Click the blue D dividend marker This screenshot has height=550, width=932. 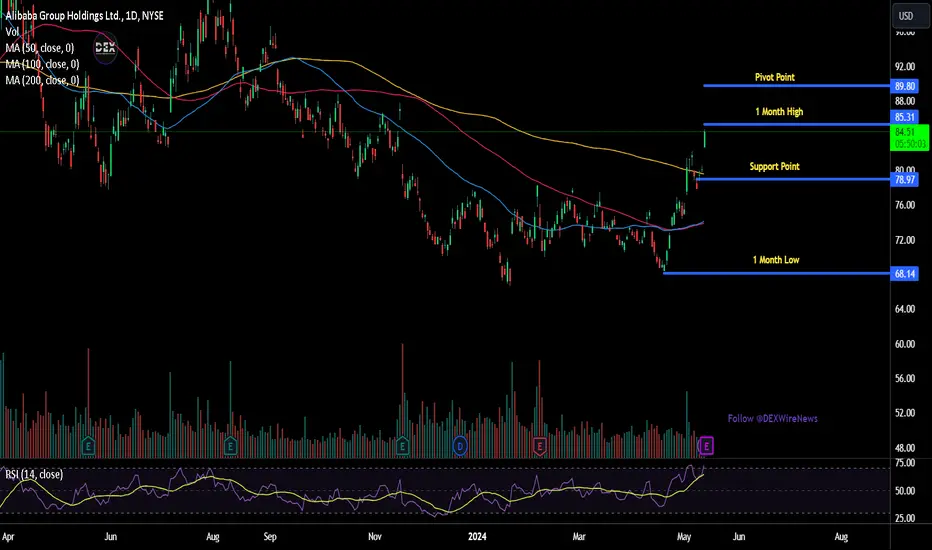coord(460,445)
